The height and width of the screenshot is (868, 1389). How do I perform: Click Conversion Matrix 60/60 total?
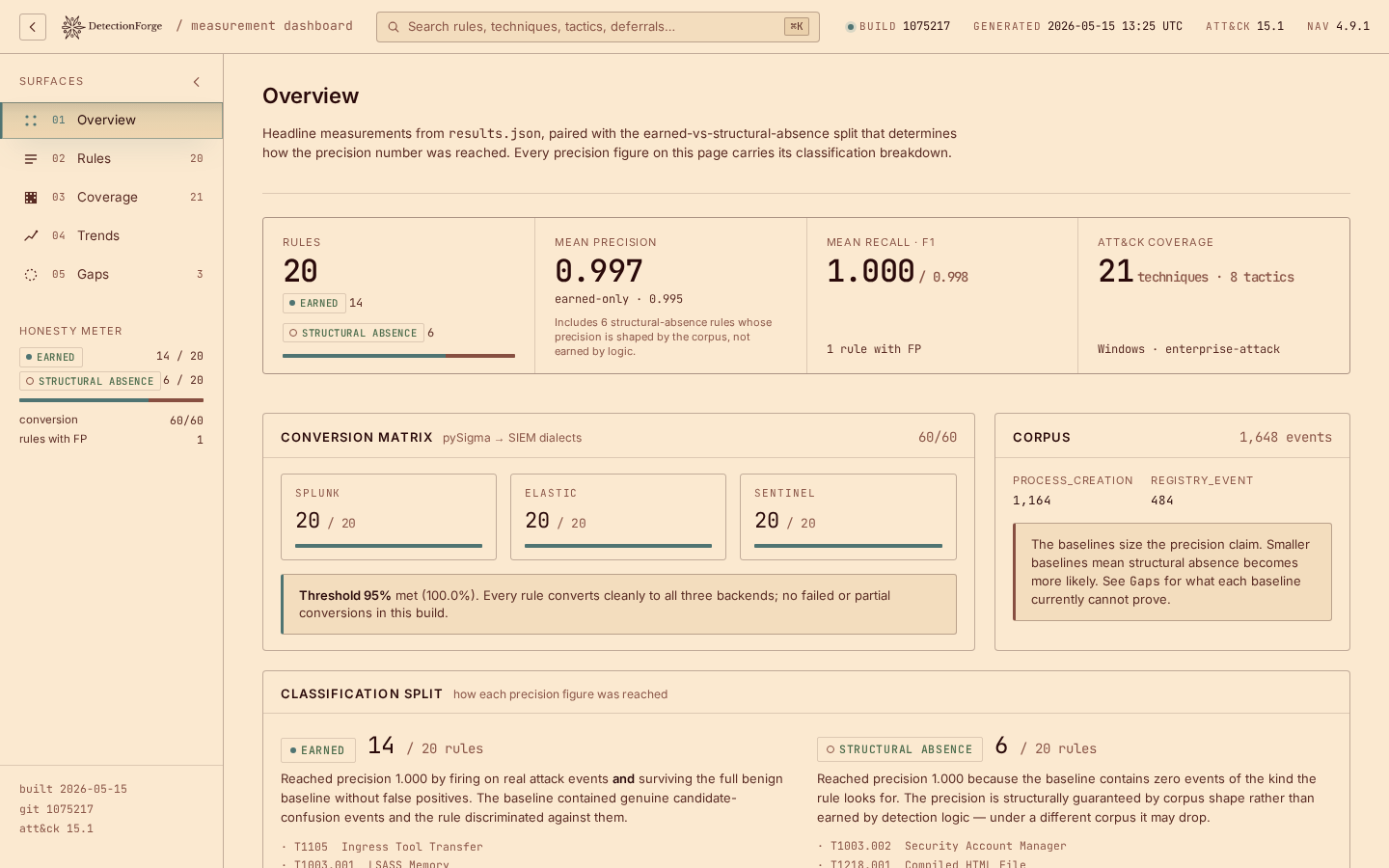coord(938,437)
